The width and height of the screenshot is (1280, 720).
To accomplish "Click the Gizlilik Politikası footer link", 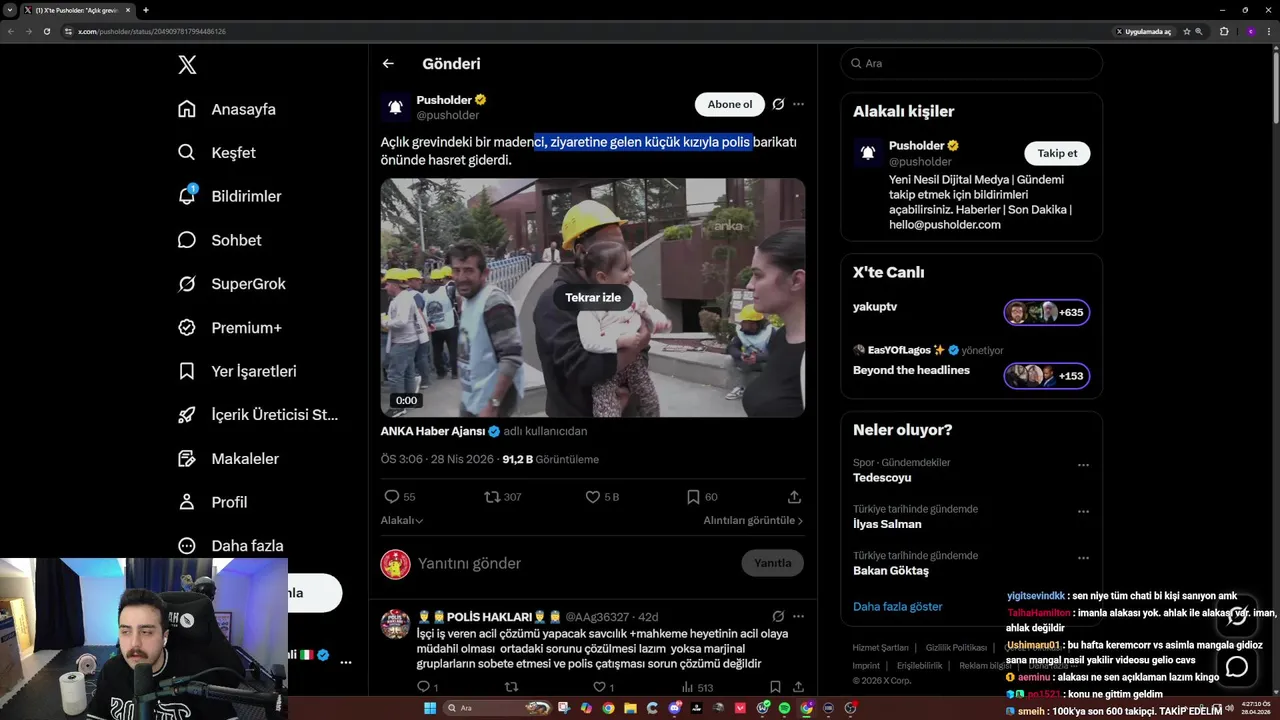I will 956,648.
